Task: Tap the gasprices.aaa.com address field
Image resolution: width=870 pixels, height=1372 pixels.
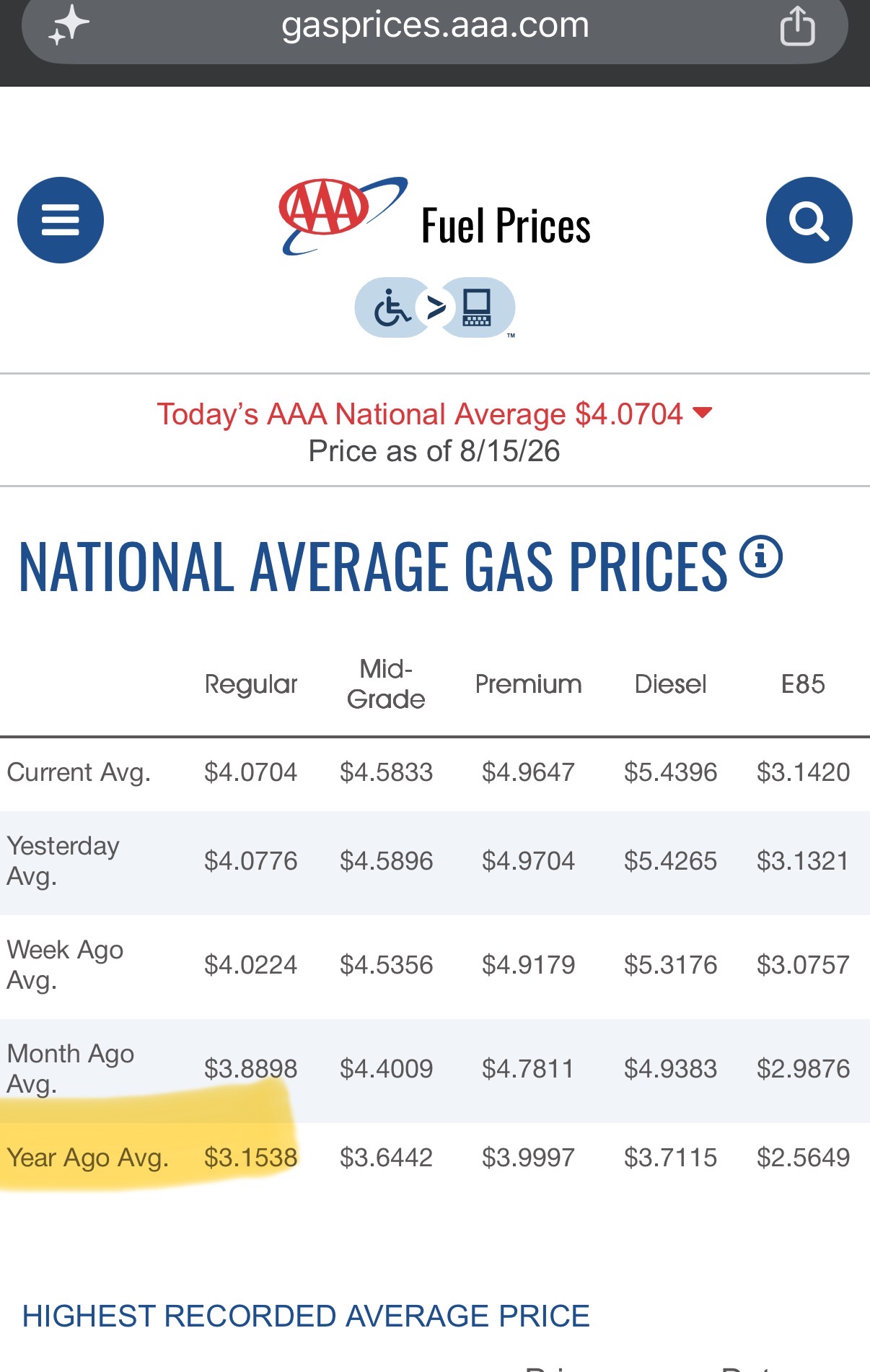Action: [x=435, y=27]
